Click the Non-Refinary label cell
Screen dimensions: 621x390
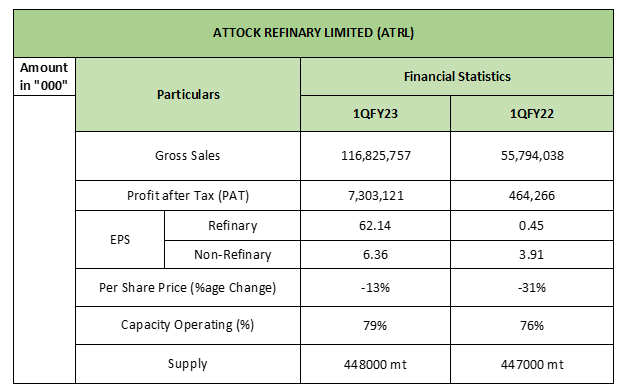[232, 255]
